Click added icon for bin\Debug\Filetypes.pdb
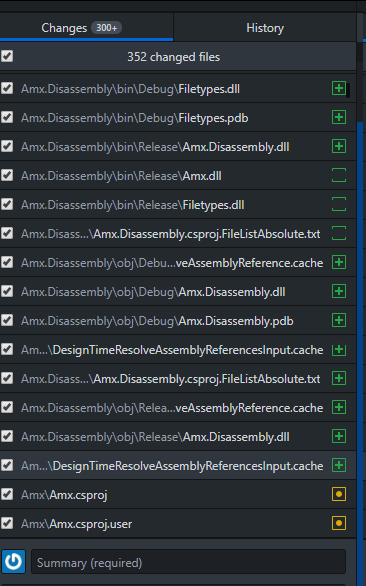This screenshot has width=366, height=586. click(339, 117)
